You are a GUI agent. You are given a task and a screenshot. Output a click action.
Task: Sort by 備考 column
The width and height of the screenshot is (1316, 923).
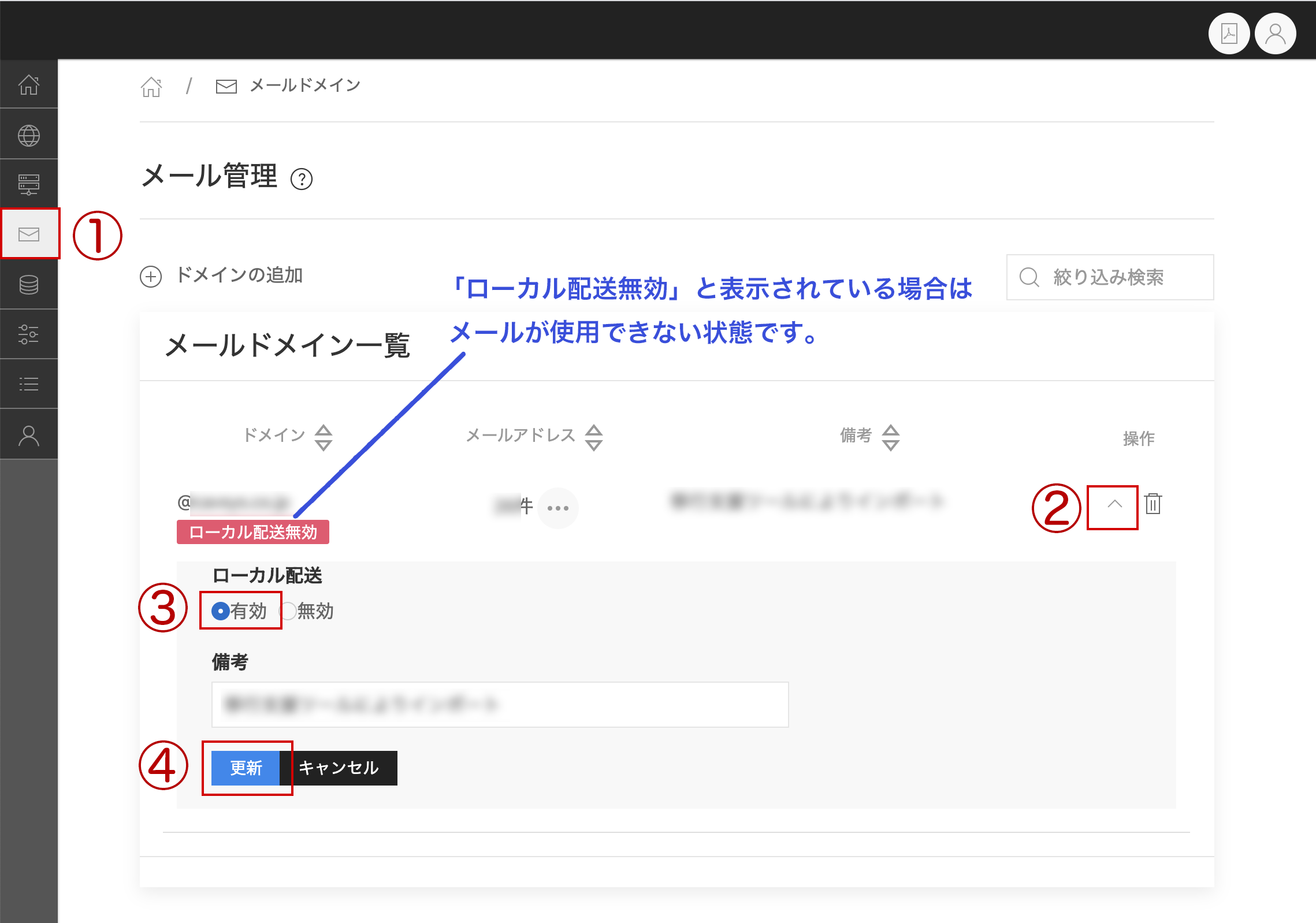(891, 437)
